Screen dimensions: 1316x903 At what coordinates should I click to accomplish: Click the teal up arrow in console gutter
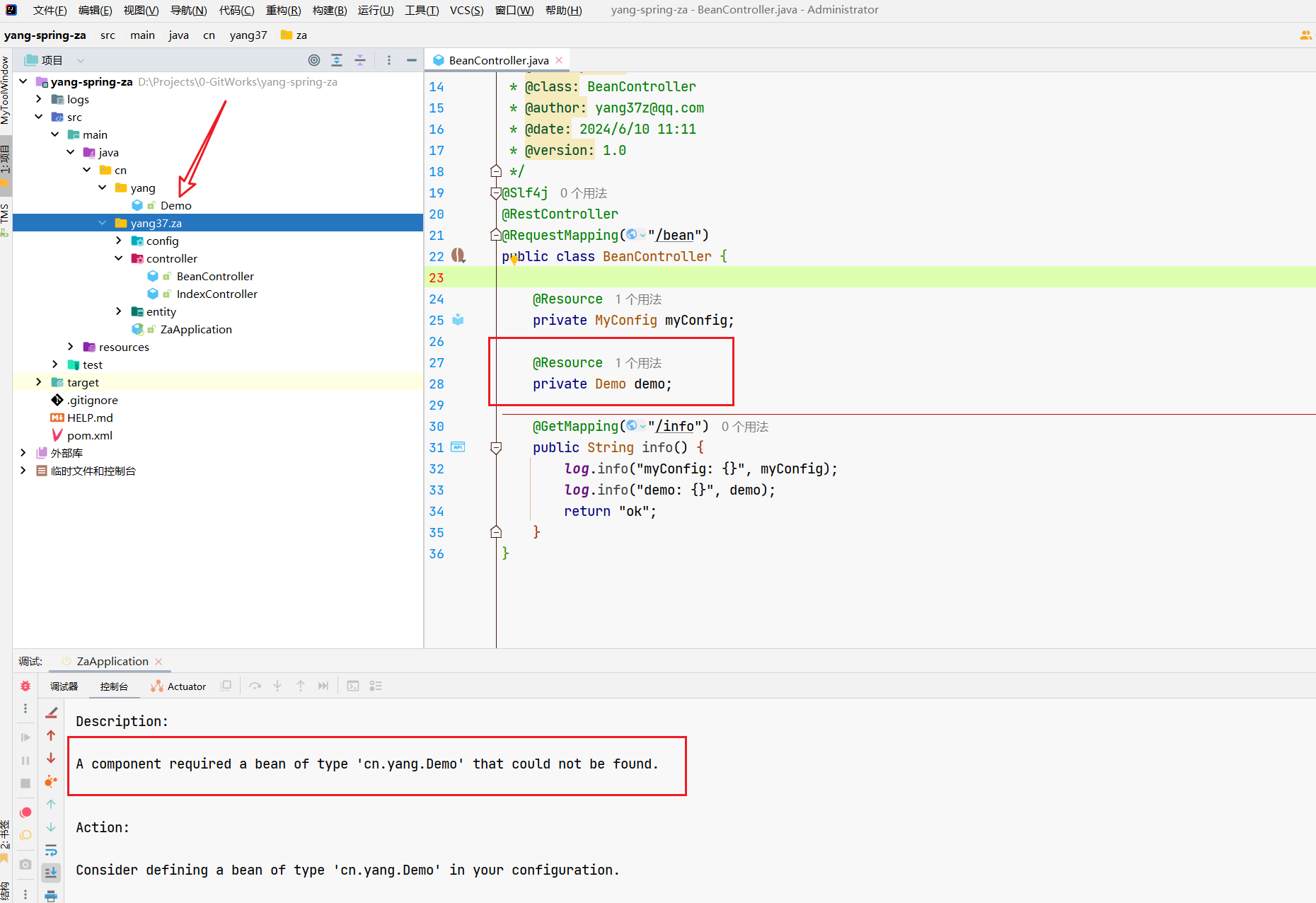51,804
